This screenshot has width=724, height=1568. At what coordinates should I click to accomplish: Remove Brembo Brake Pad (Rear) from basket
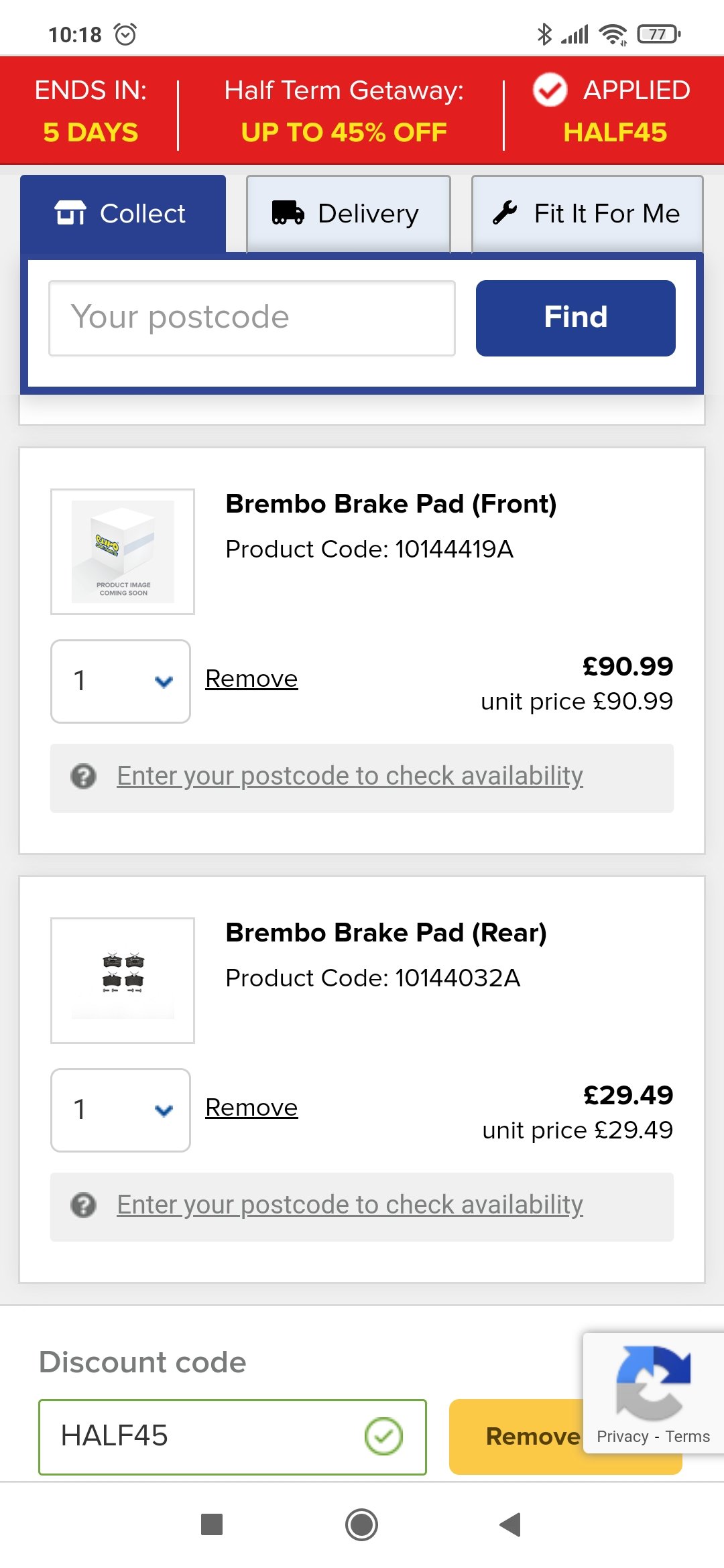pos(251,1108)
